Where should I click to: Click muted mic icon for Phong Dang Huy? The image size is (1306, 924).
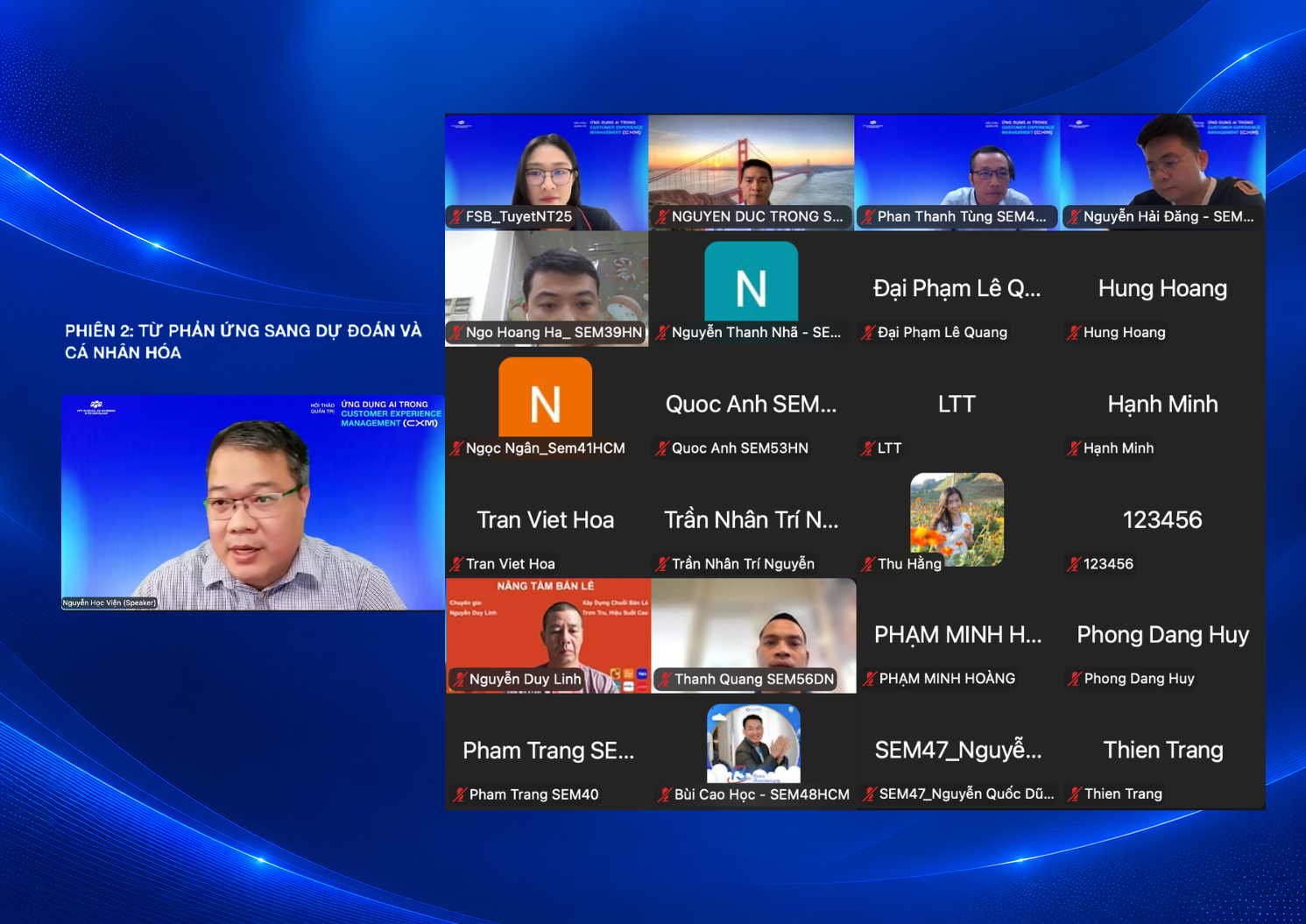click(1075, 679)
